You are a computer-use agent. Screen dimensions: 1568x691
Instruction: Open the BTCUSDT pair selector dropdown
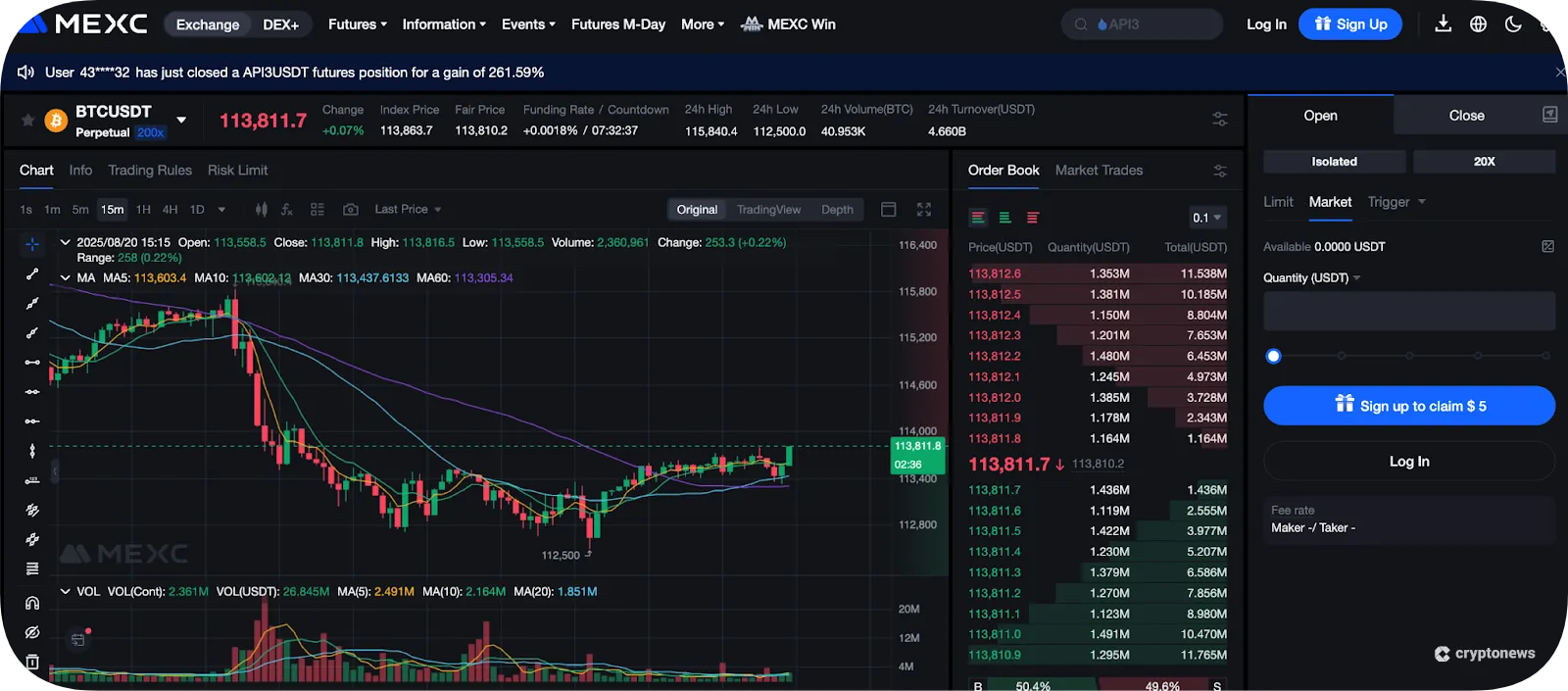181,121
